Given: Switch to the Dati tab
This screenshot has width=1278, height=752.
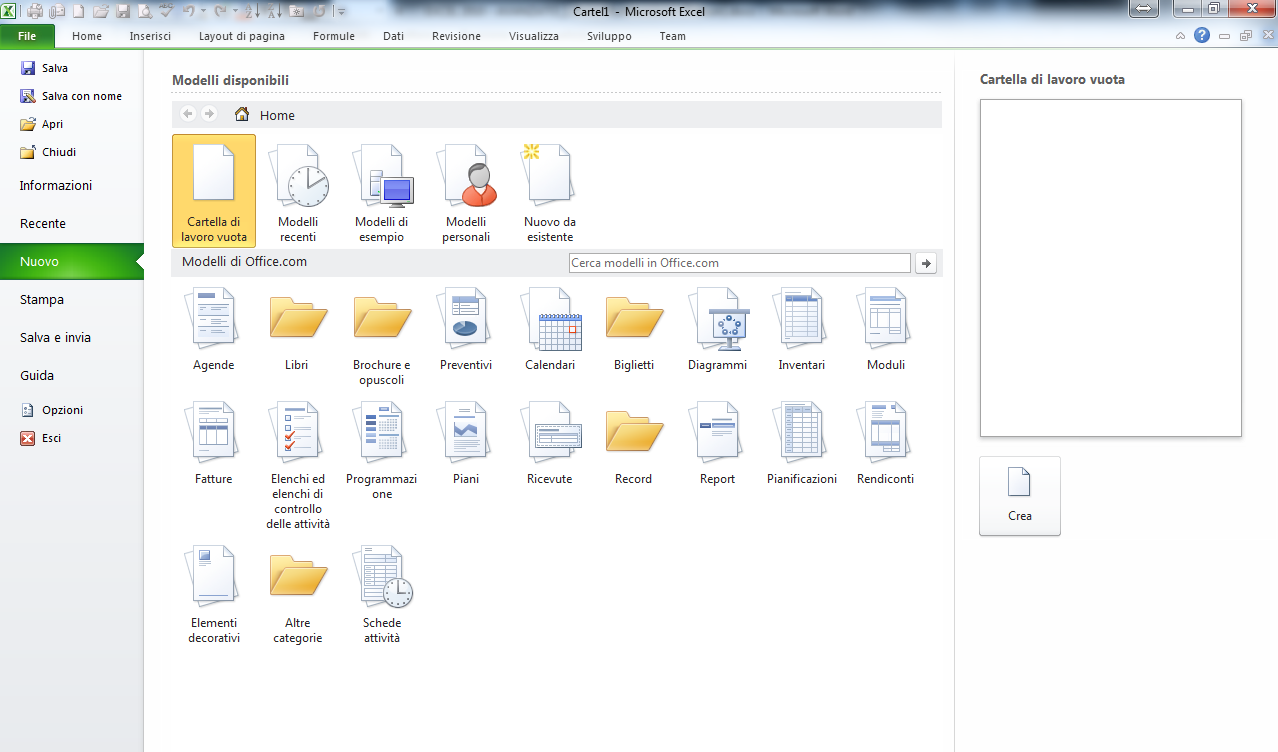Looking at the screenshot, I should (394, 36).
